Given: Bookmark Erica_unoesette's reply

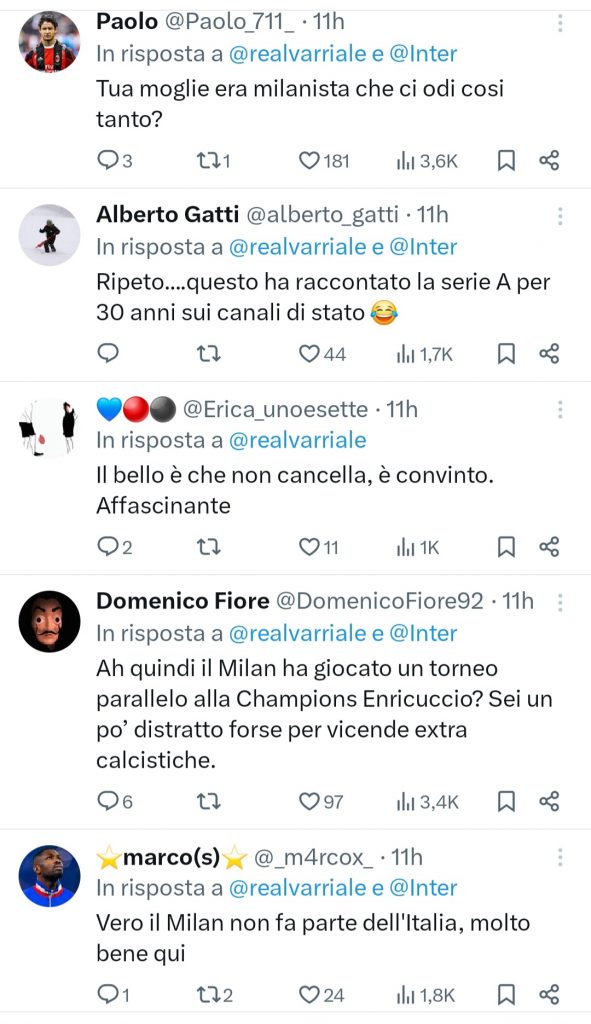Looking at the screenshot, I should [x=506, y=547].
